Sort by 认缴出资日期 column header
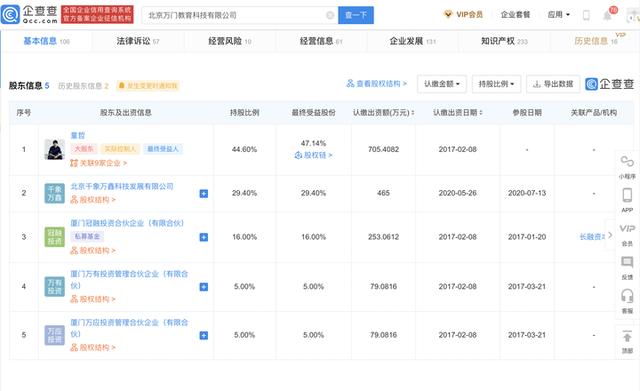Screen dimensions: 640x391 458,113
